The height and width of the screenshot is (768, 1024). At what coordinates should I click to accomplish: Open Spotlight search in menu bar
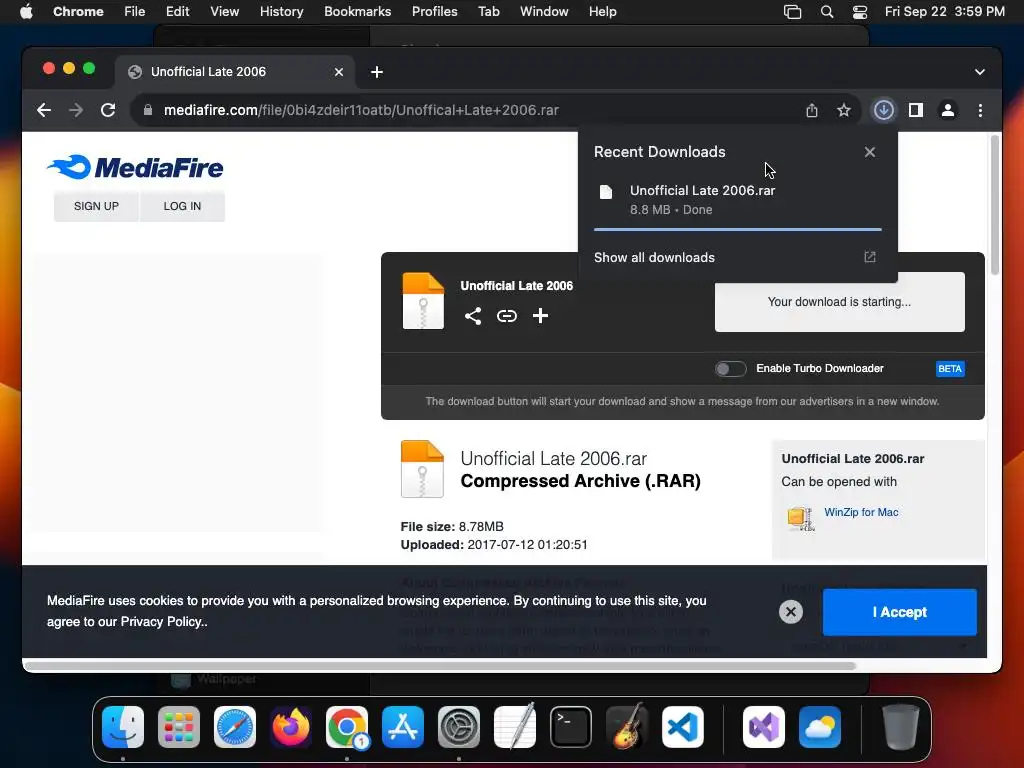pyautogui.click(x=827, y=12)
